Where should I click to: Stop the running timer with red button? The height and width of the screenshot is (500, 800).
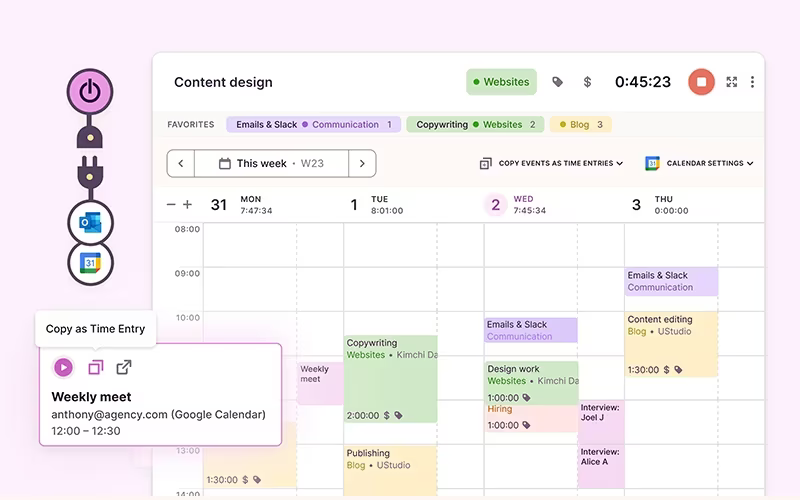tap(701, 82)
